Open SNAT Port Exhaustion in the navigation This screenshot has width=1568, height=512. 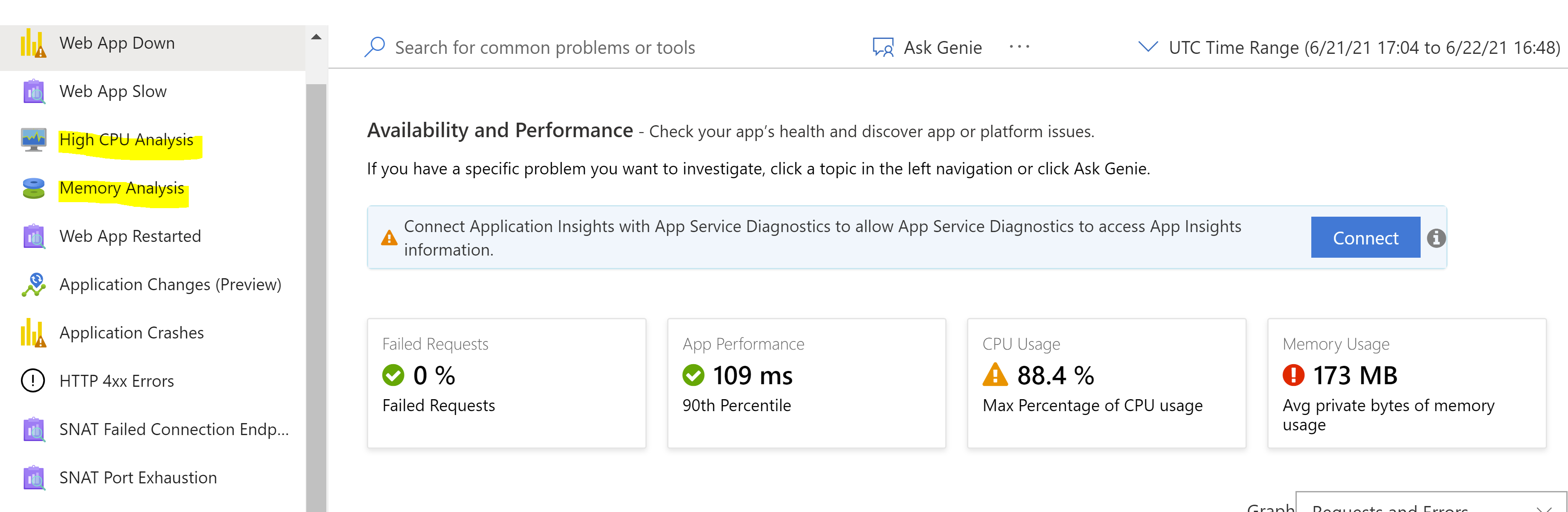(138, 478)
